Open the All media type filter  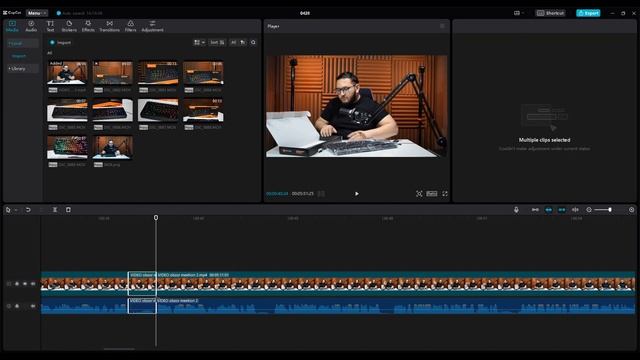[233, 42]
